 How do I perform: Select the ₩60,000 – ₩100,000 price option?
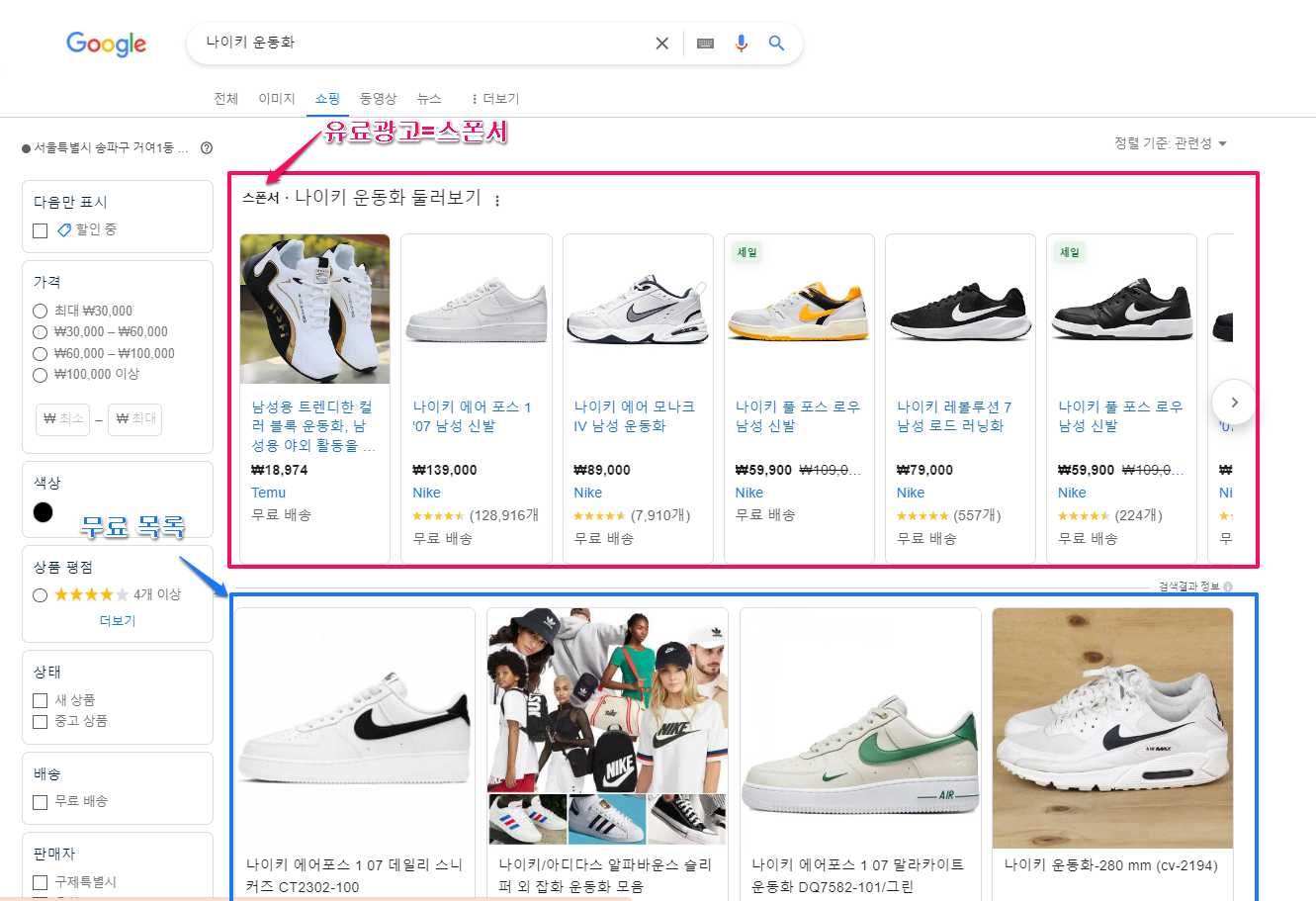(x=41, y=354)
